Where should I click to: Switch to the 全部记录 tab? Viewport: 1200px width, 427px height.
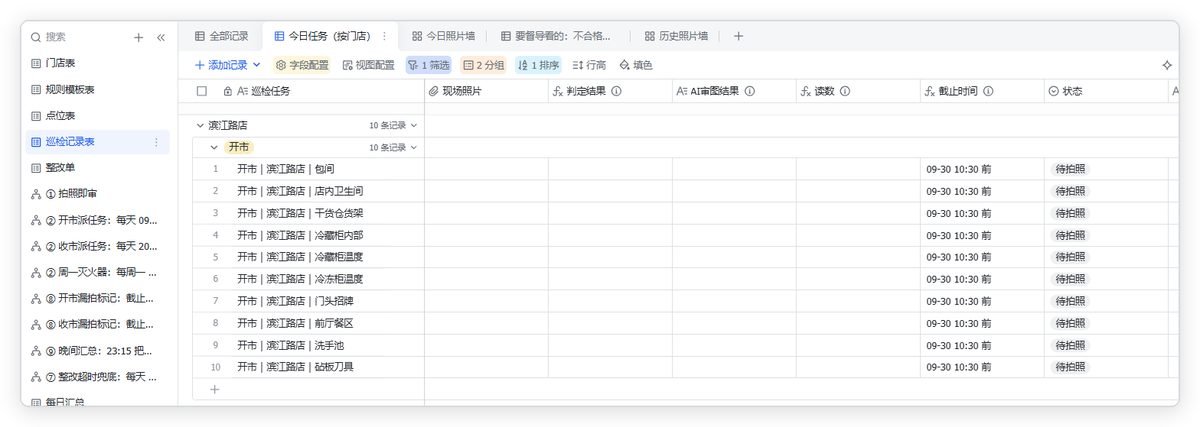click(x=221, y=36)
